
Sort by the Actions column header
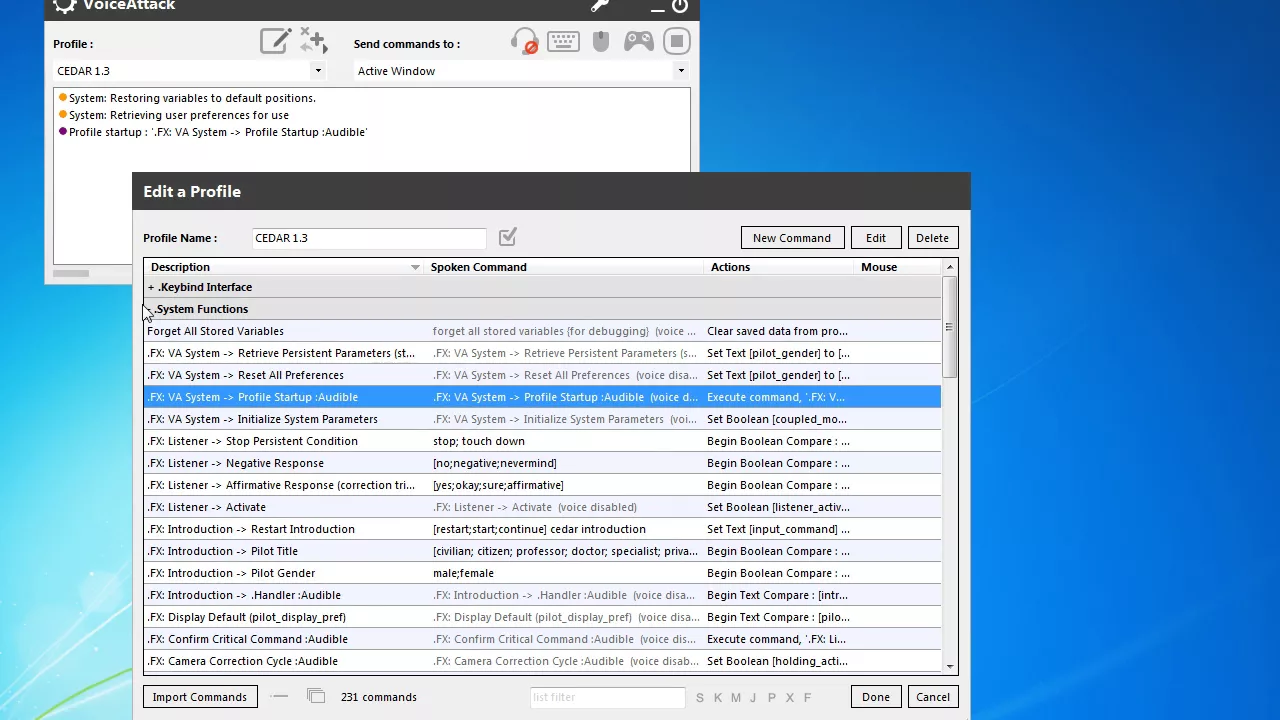tap(730, 267)
